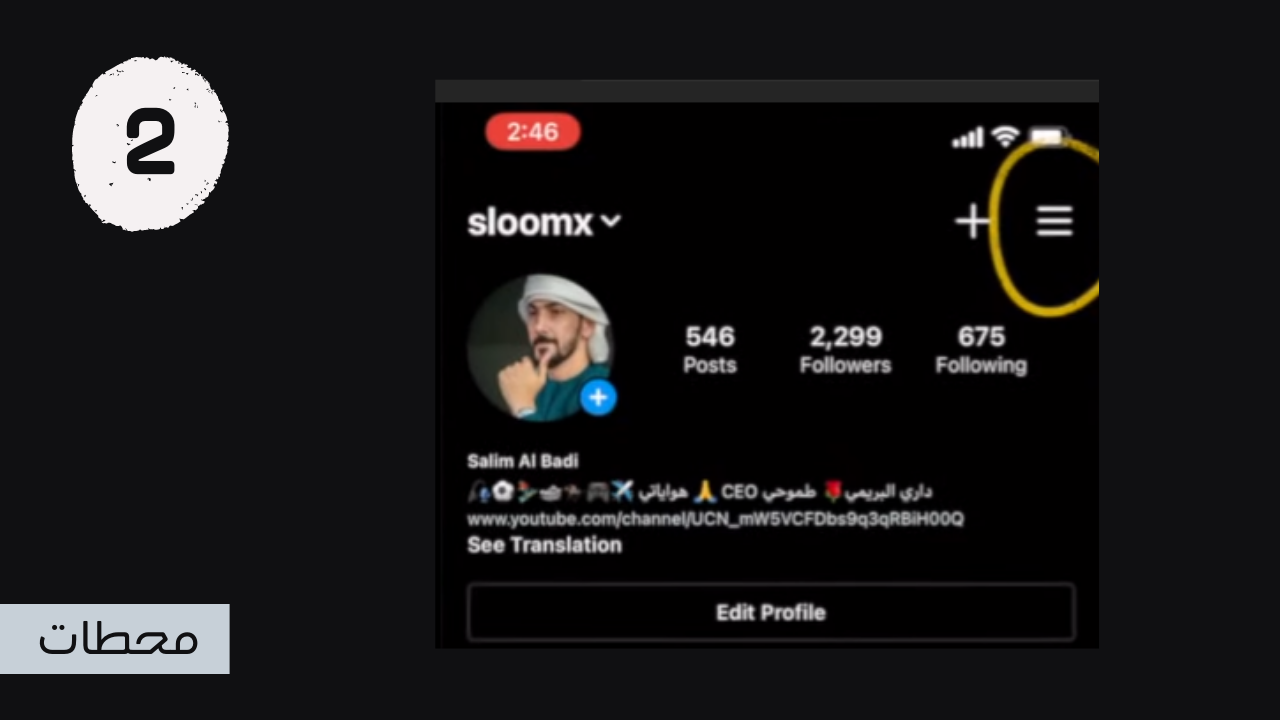Tap the sloomx username header
1280x720 pixels.
pos(531,222)
